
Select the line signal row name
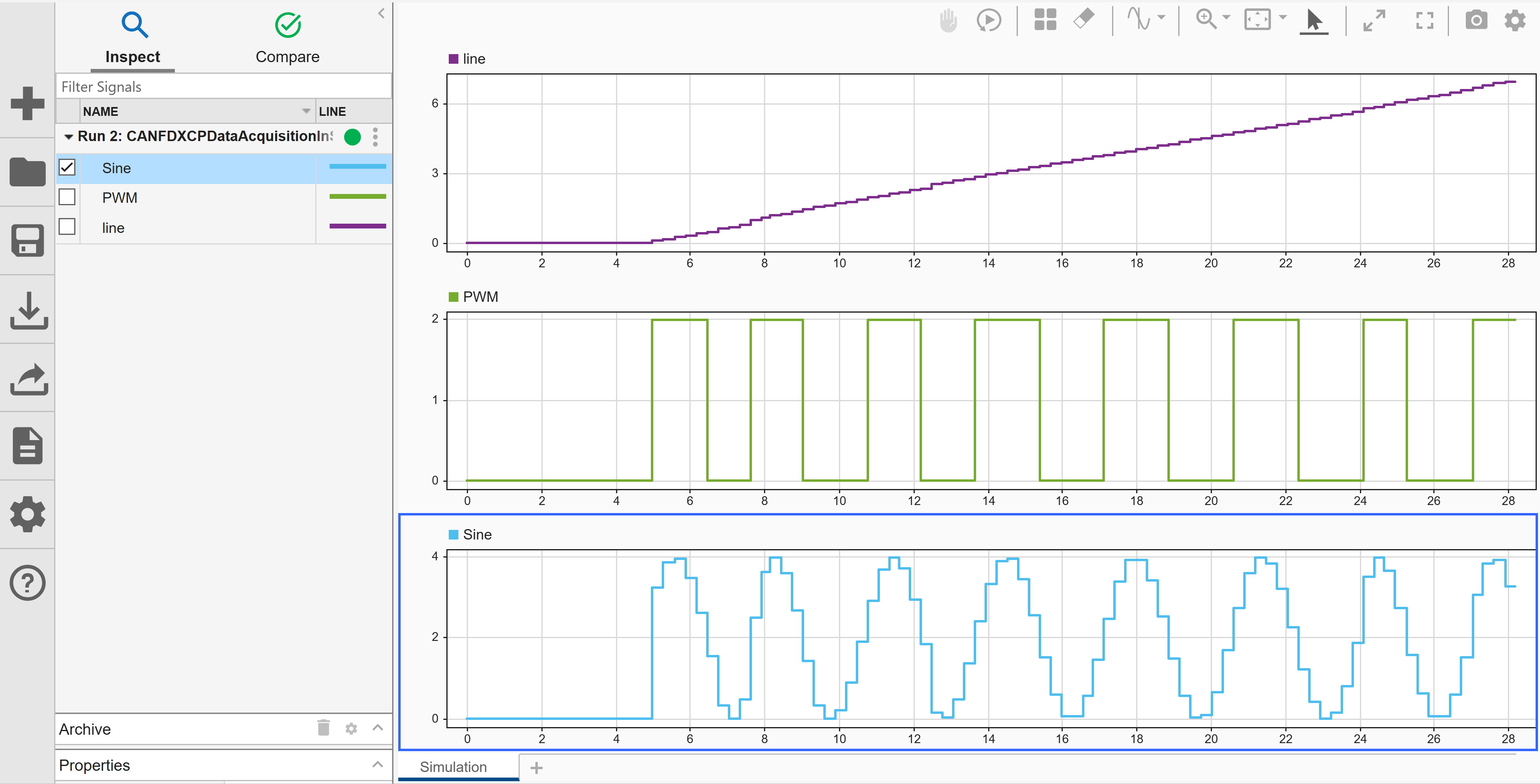[x=113, y=228]
